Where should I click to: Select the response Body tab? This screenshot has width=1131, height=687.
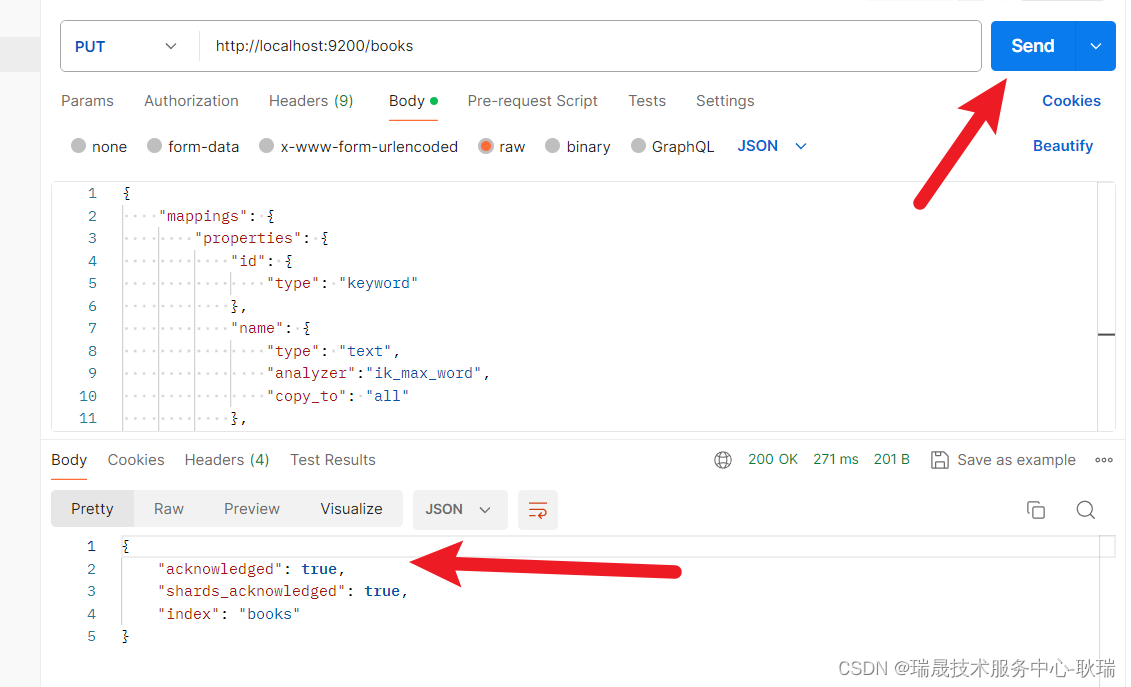point(69,460)
